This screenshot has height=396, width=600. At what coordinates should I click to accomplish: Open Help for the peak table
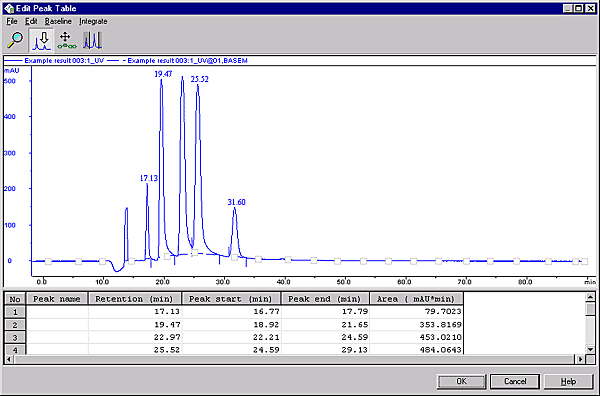[568, 381]
